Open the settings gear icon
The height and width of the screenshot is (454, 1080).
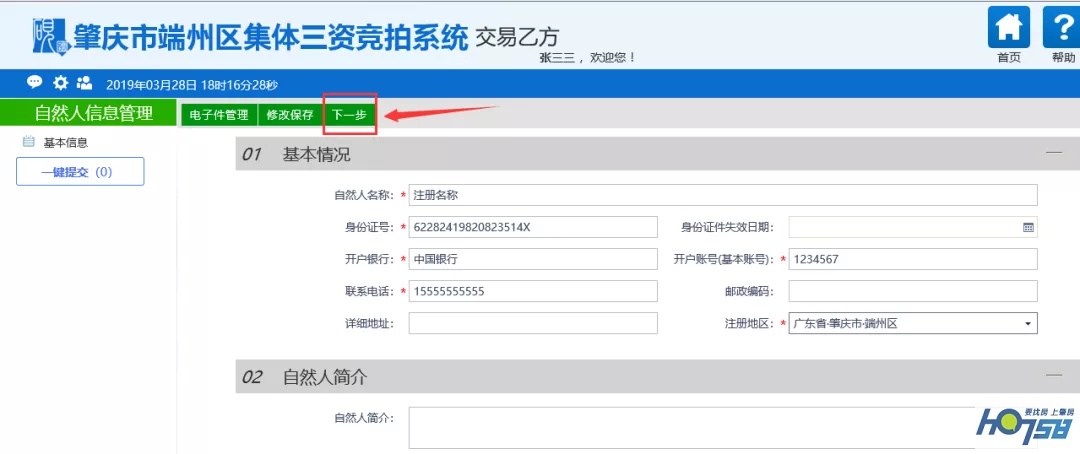pos(61,83)
